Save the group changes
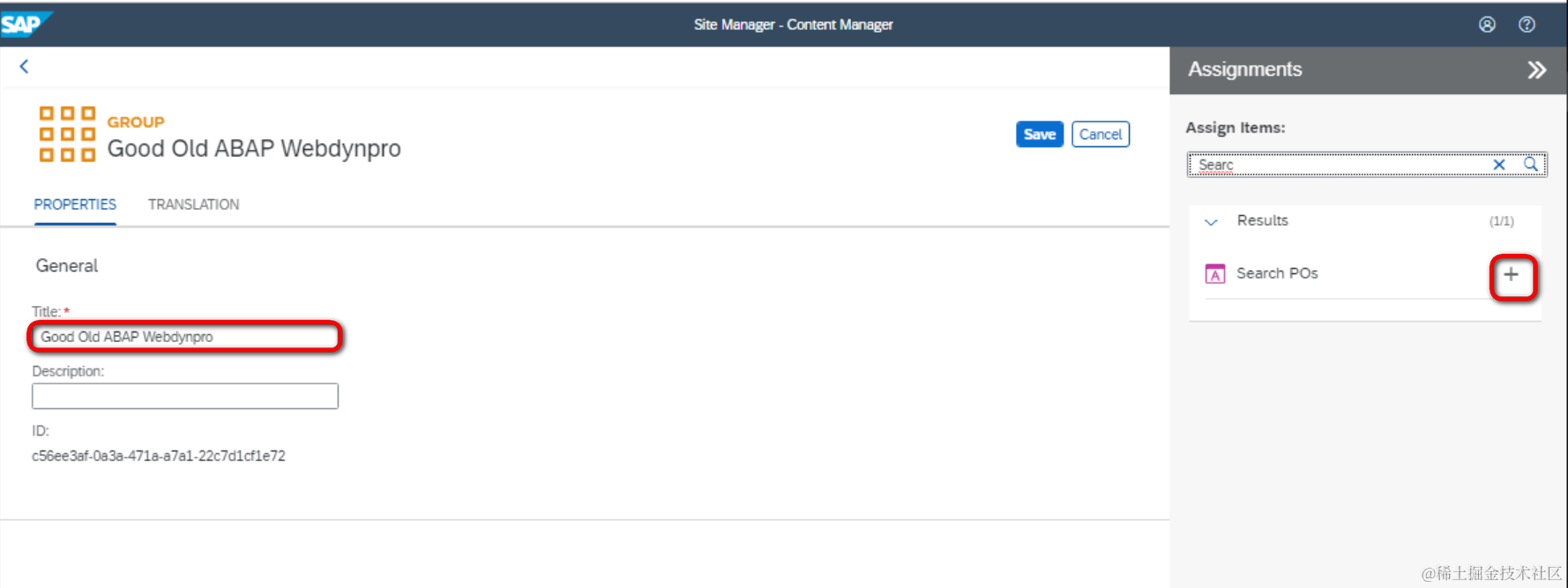 click(x=1040, y=134)
